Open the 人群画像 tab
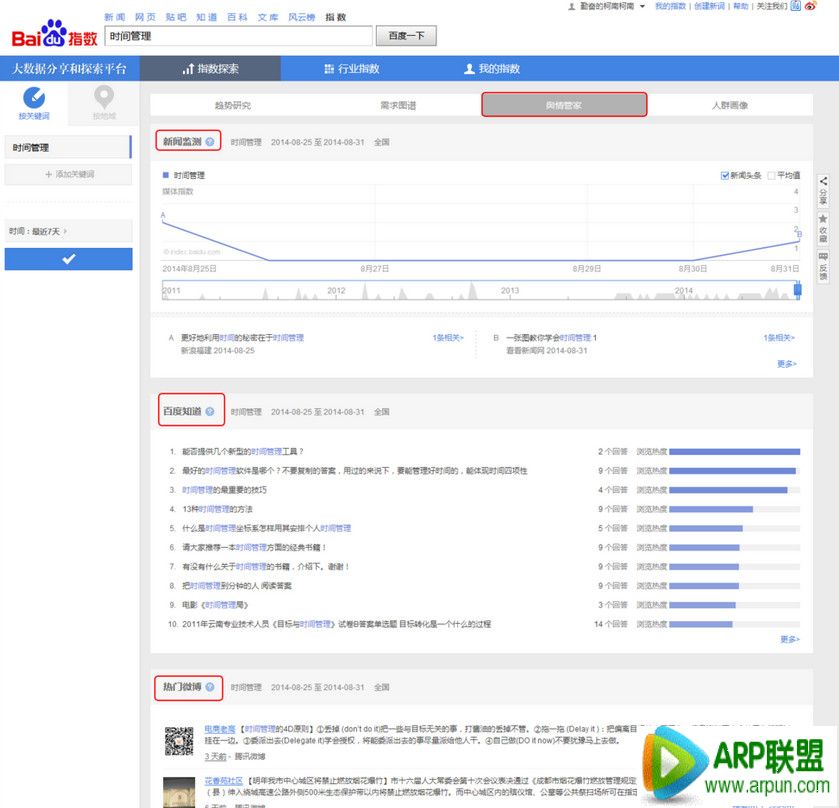This screenshot has width=839, height=808. 729,105
